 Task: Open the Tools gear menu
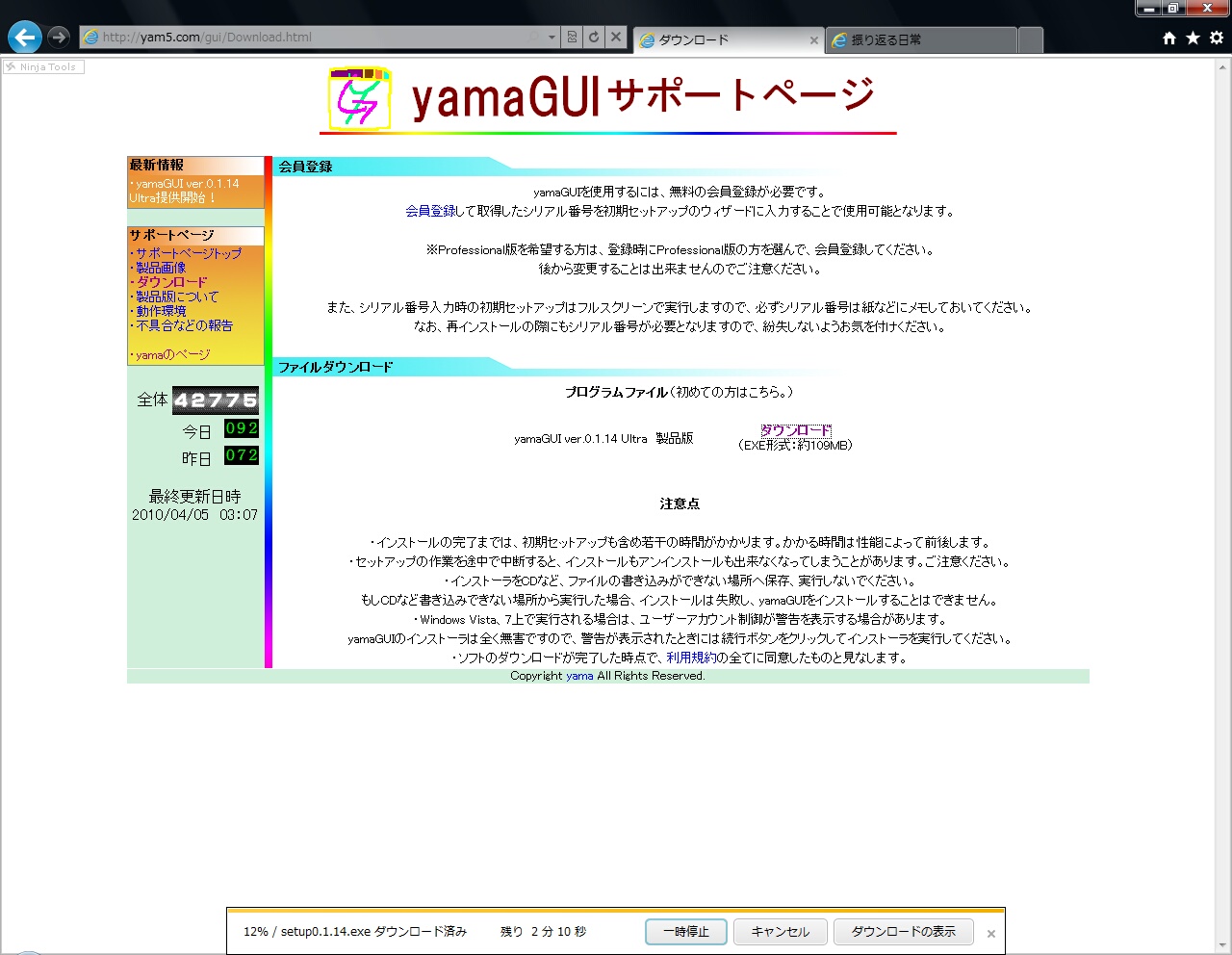(x=1217, y=38)
